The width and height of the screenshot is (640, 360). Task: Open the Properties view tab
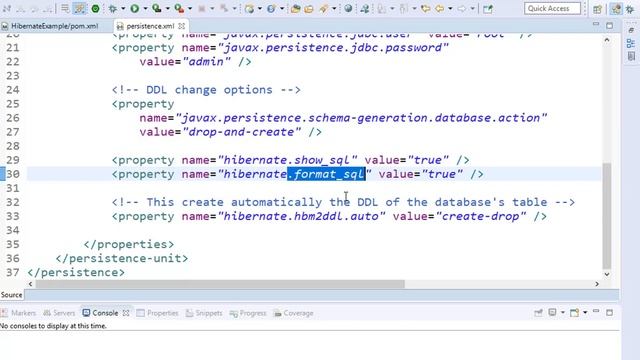pos(158,313)
